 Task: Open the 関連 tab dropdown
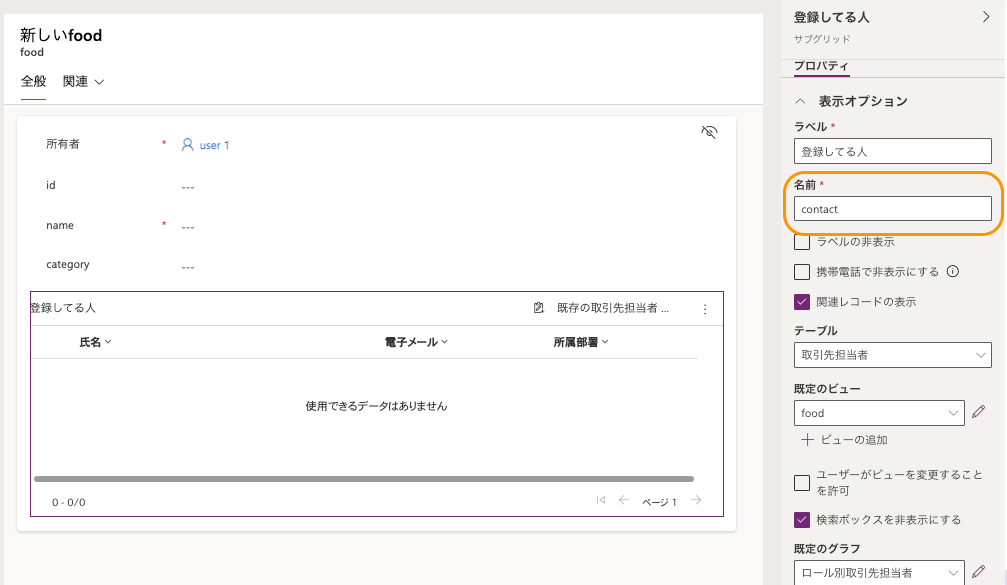click(x=84, y=81)
